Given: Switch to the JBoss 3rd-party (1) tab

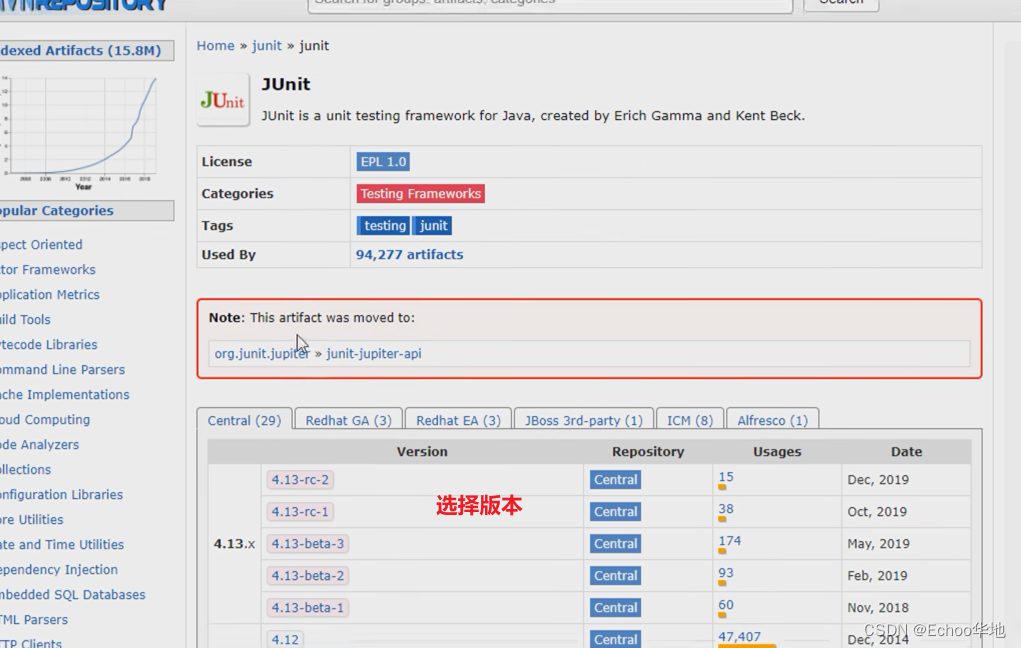Looking at the screenshot, I should pos(583,420).
